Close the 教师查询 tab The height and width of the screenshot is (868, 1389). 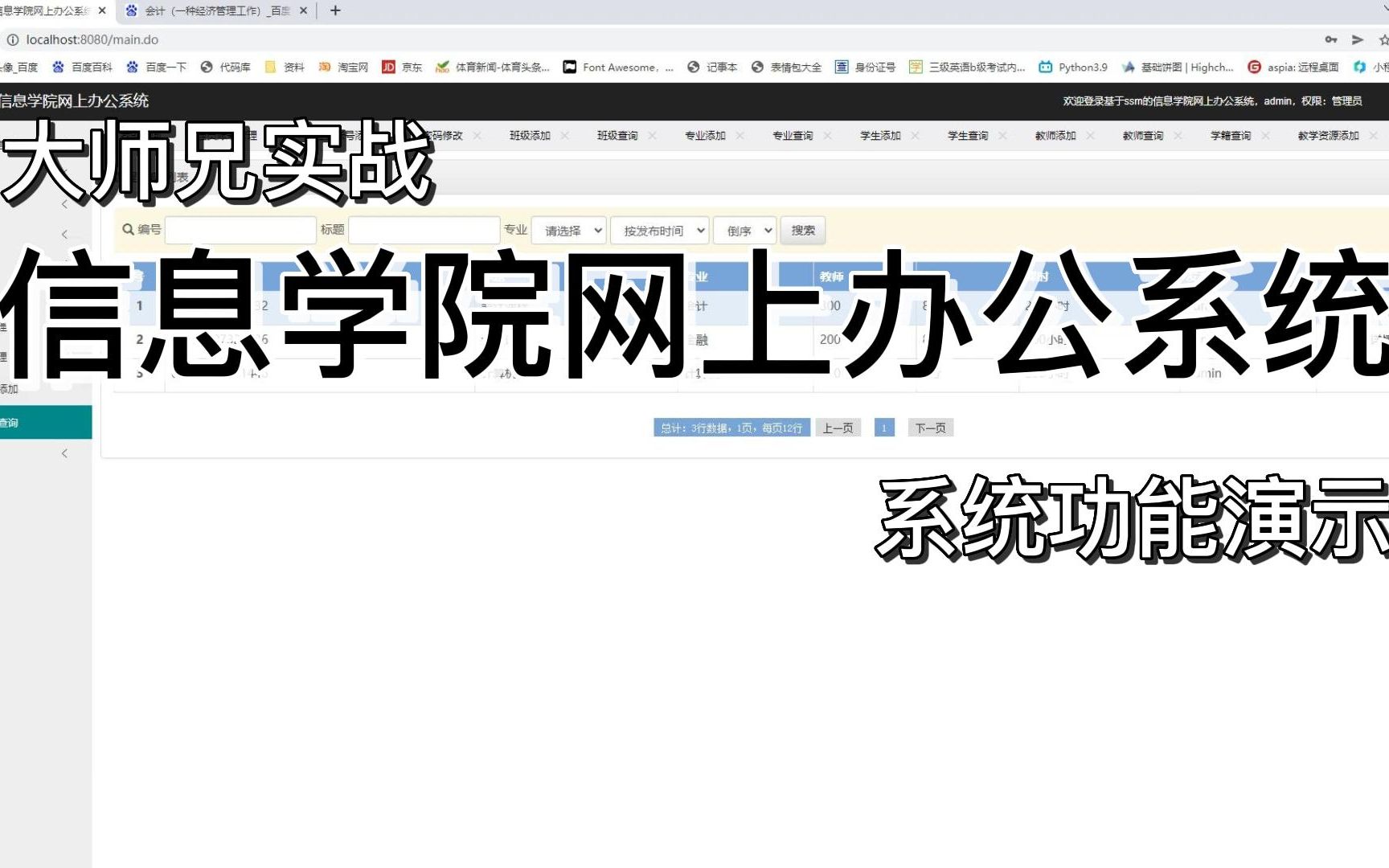click(x=1178, y=136)
